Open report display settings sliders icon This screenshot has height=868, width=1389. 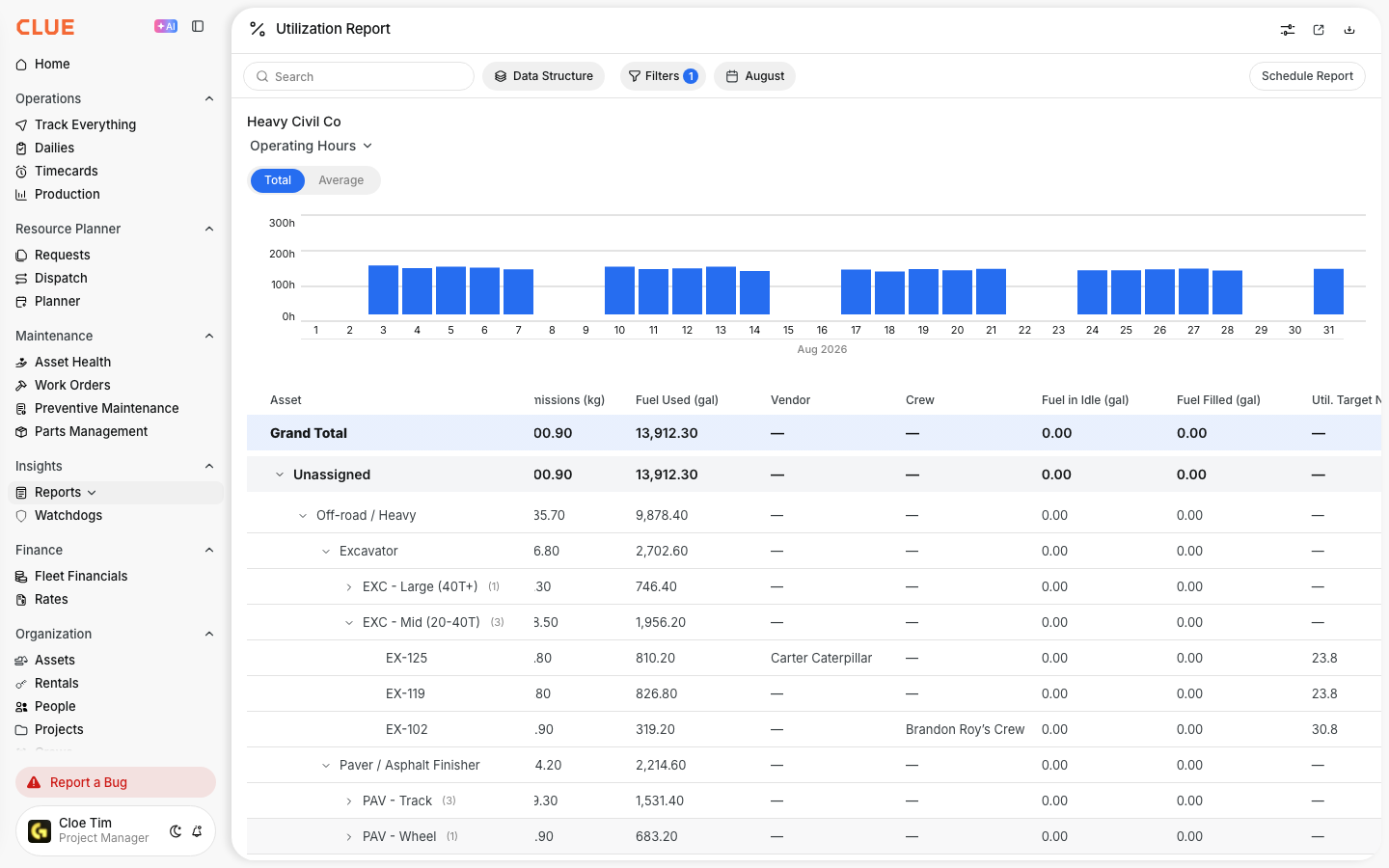(1288, 30)
